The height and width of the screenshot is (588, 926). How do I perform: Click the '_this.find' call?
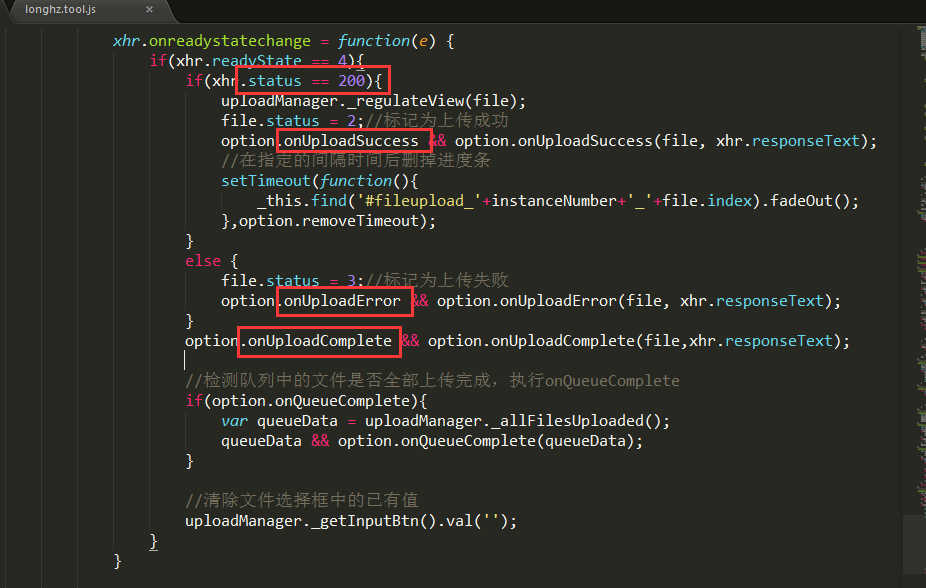302,201
